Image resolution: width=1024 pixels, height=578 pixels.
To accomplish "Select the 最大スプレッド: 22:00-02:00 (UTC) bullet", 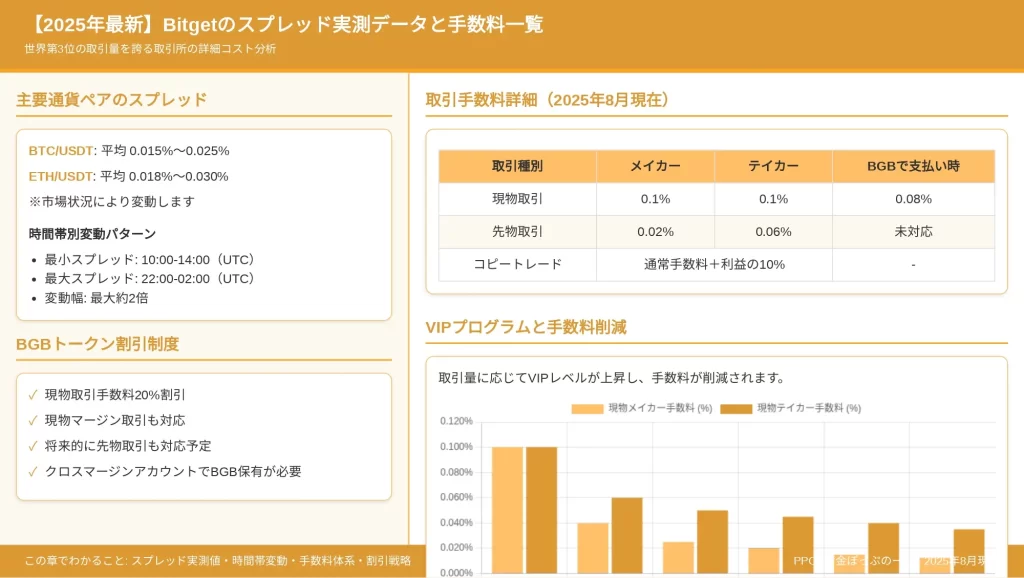I will [x=150, y=279].
